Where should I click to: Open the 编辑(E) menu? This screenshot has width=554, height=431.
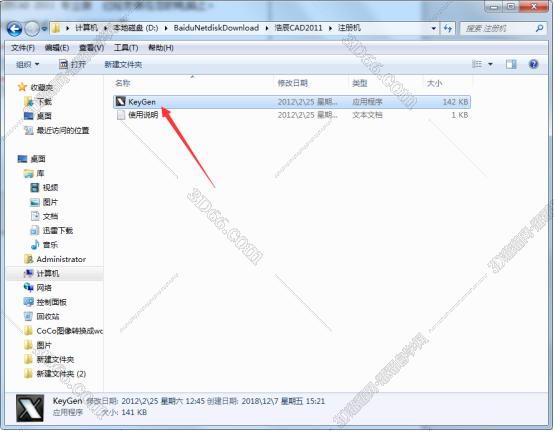pyautogui.click(x=57, y=47)
